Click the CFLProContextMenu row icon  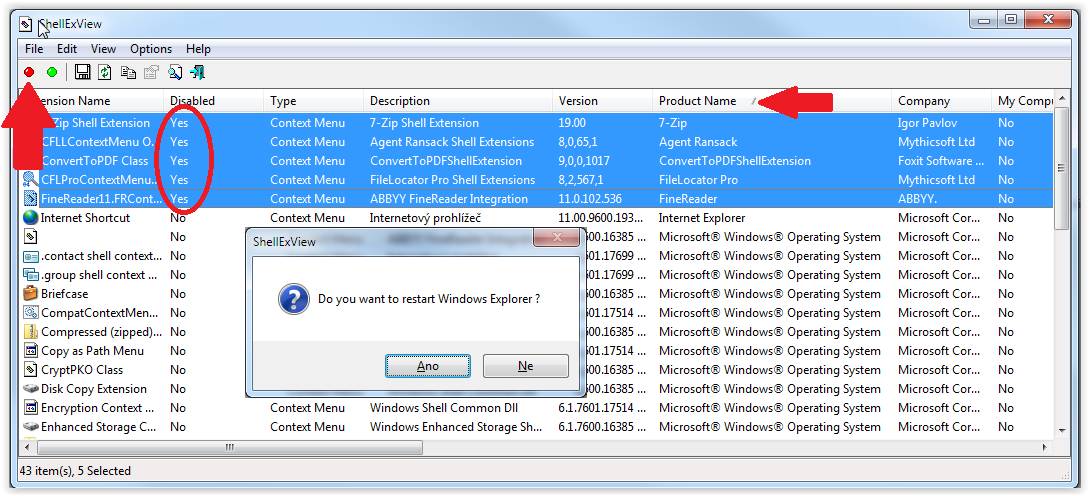(31, 180)
